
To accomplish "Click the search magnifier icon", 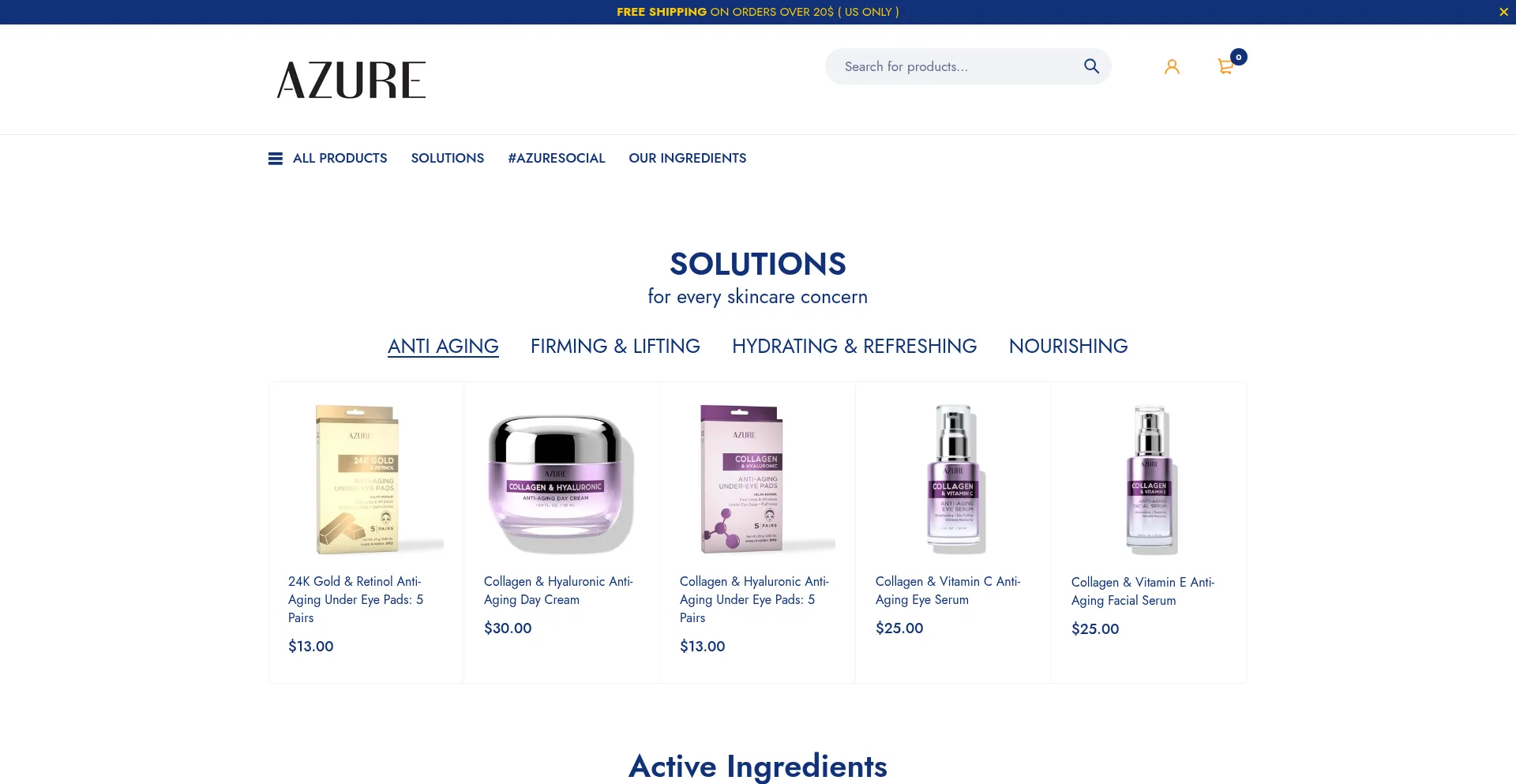I will pos(1091,66).
